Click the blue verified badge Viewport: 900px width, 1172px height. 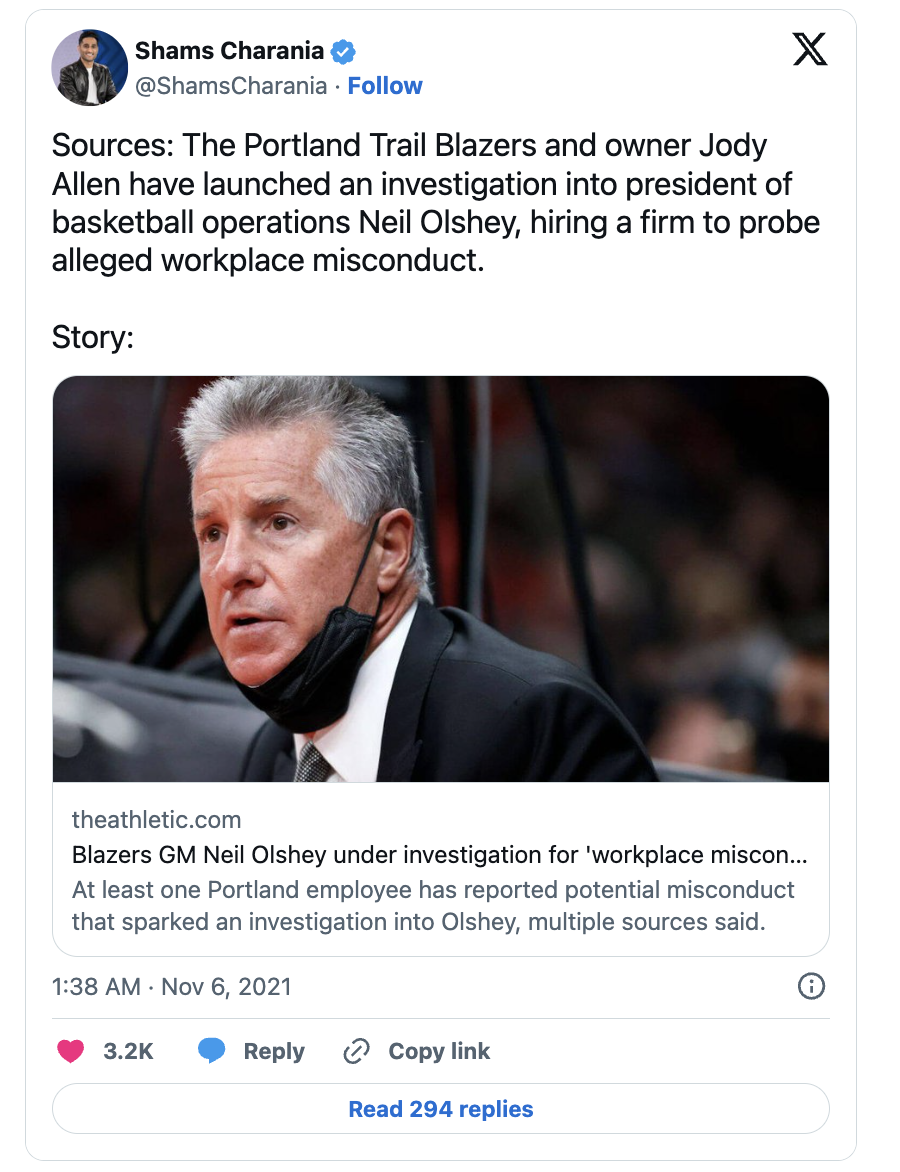click(343, 52)
